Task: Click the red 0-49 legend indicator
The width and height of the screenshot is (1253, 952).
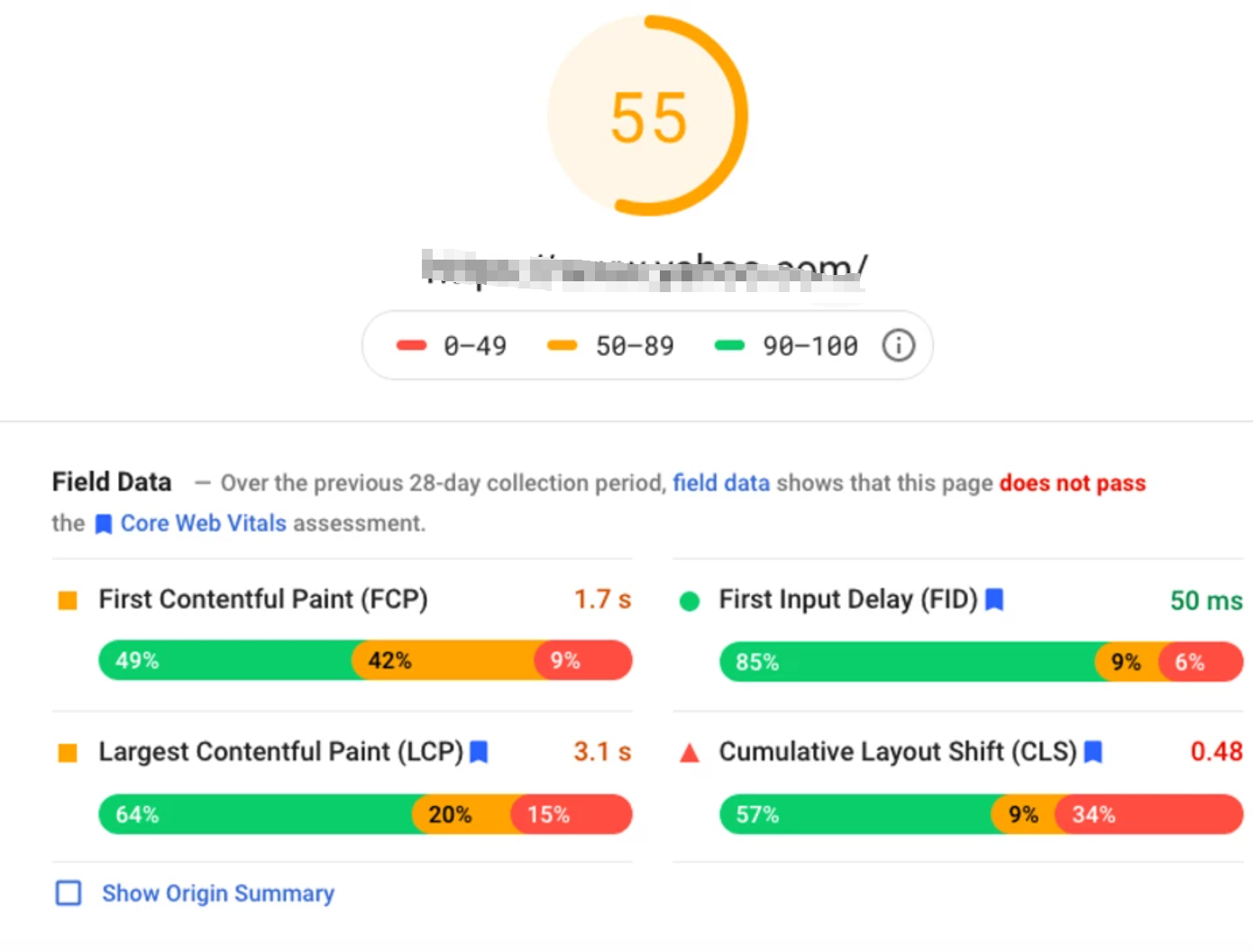Action: pos(411,344)
